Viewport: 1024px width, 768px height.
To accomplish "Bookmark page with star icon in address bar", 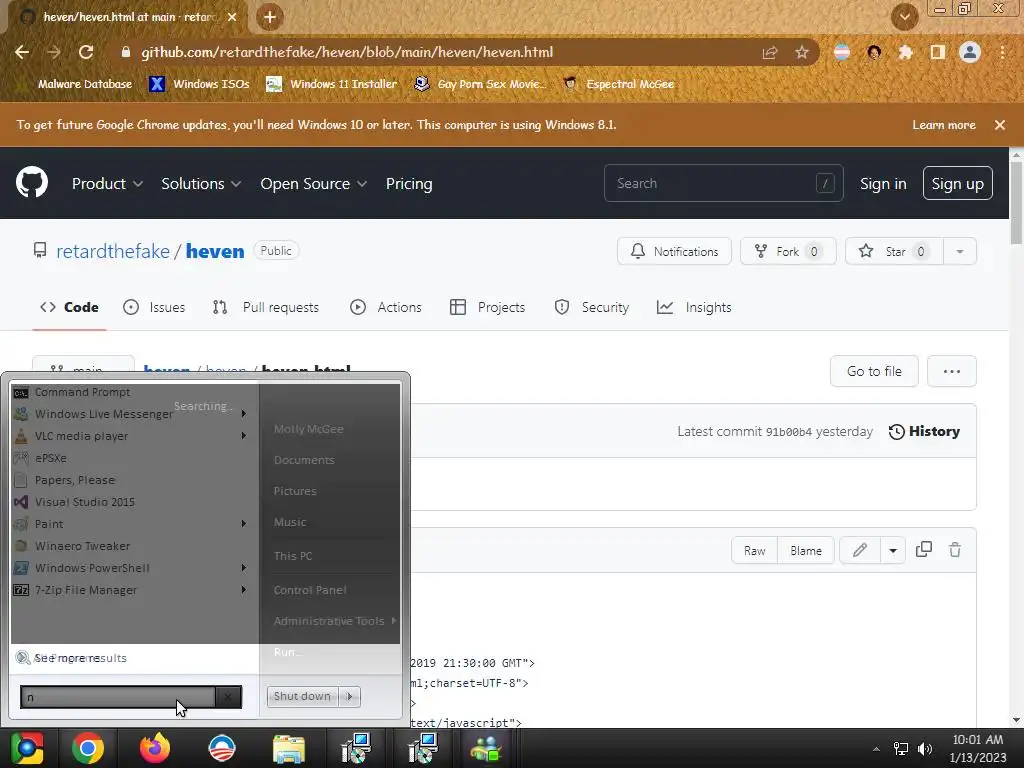I will coord(801,52).
